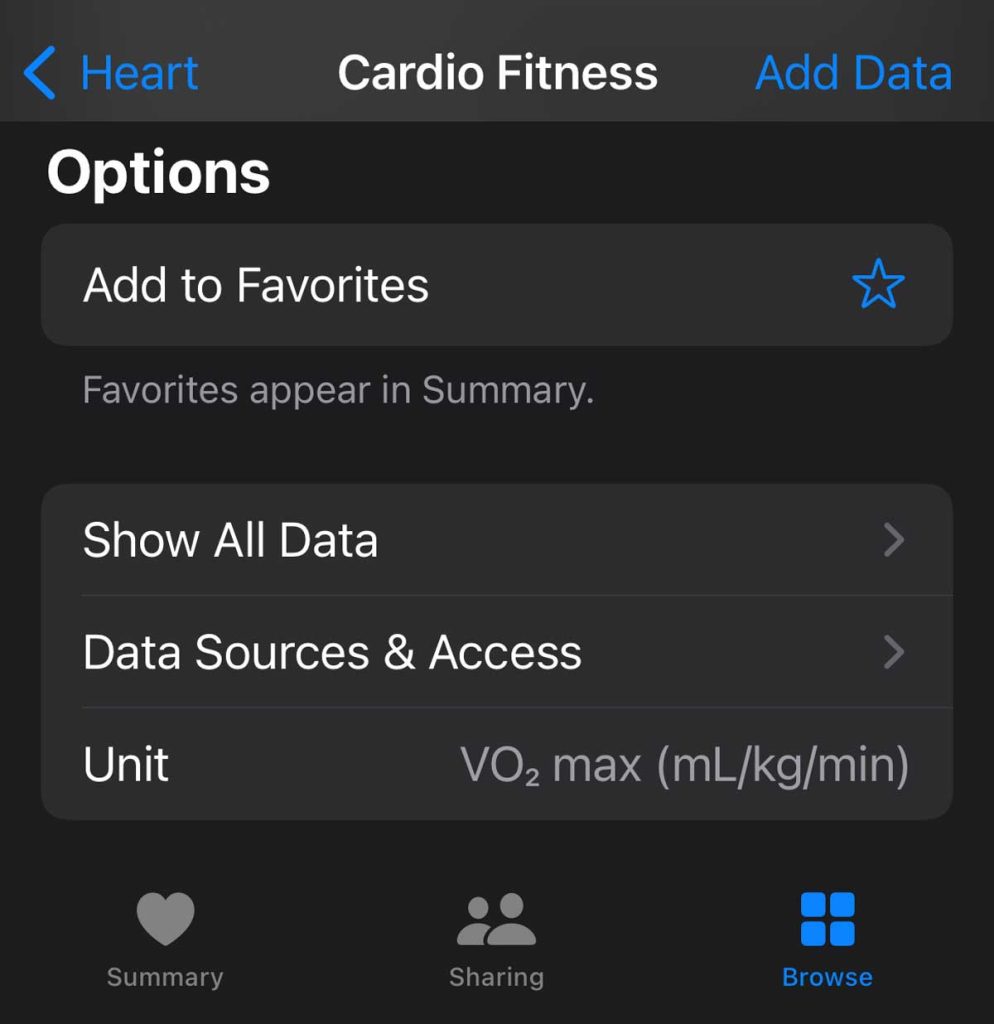Switch to the Sharing tab label
The width and height of the screenshot is (994, 1024).
click(x=496, y=977)
